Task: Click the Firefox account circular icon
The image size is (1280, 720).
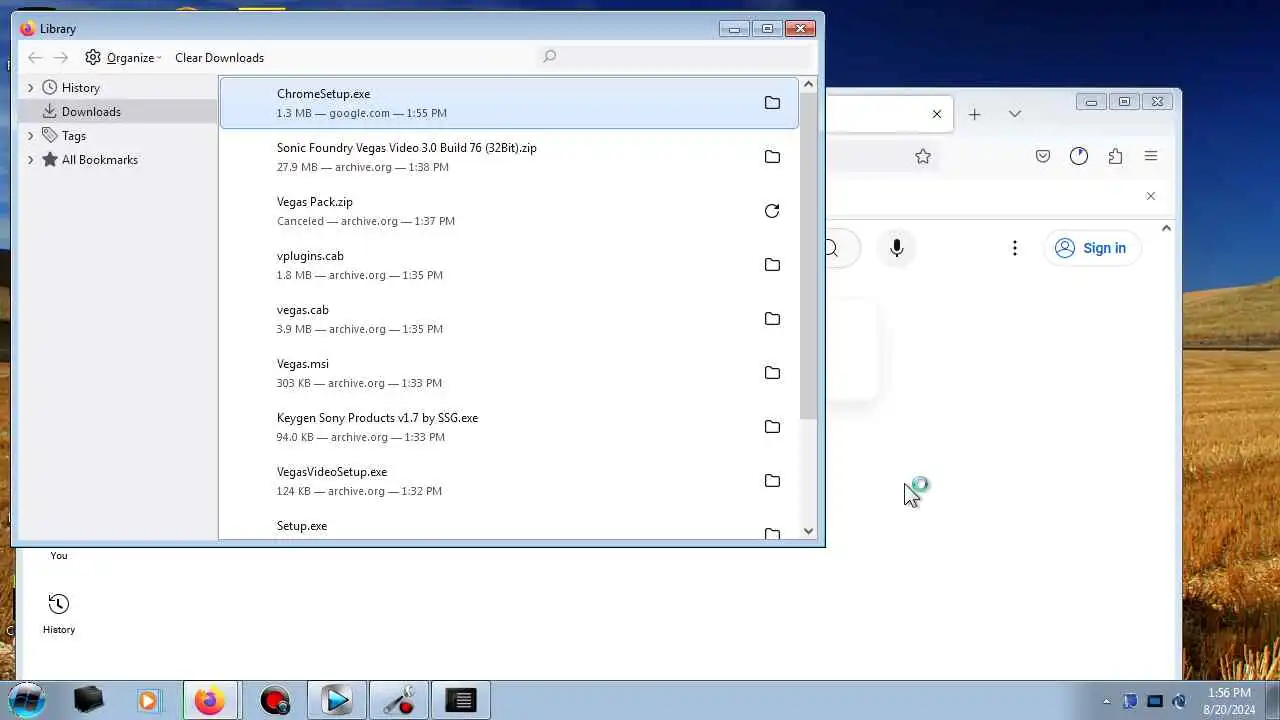Action: click(x=1079, y=156)
